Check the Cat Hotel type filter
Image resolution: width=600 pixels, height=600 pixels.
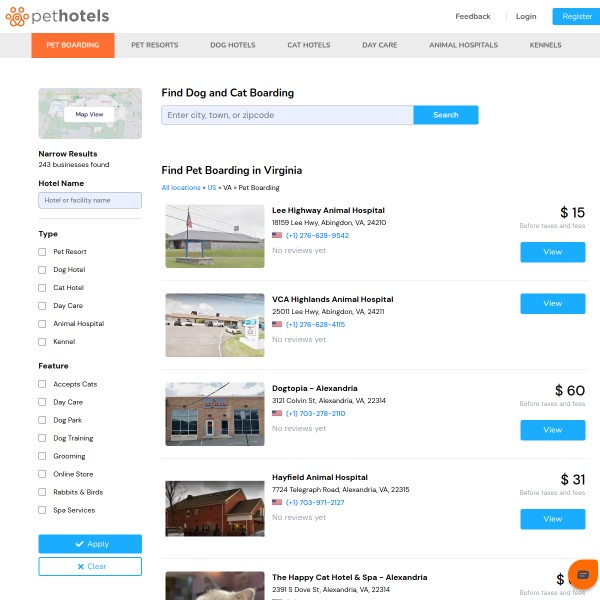[x=42, y=288]
